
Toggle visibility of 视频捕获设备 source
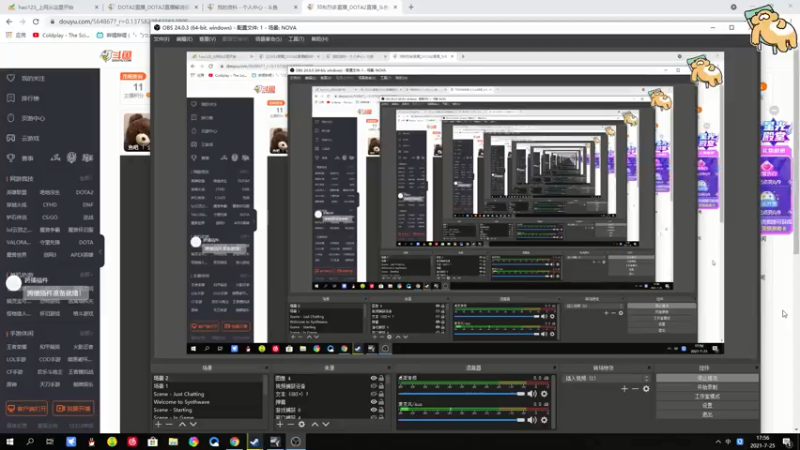(373, 386)
